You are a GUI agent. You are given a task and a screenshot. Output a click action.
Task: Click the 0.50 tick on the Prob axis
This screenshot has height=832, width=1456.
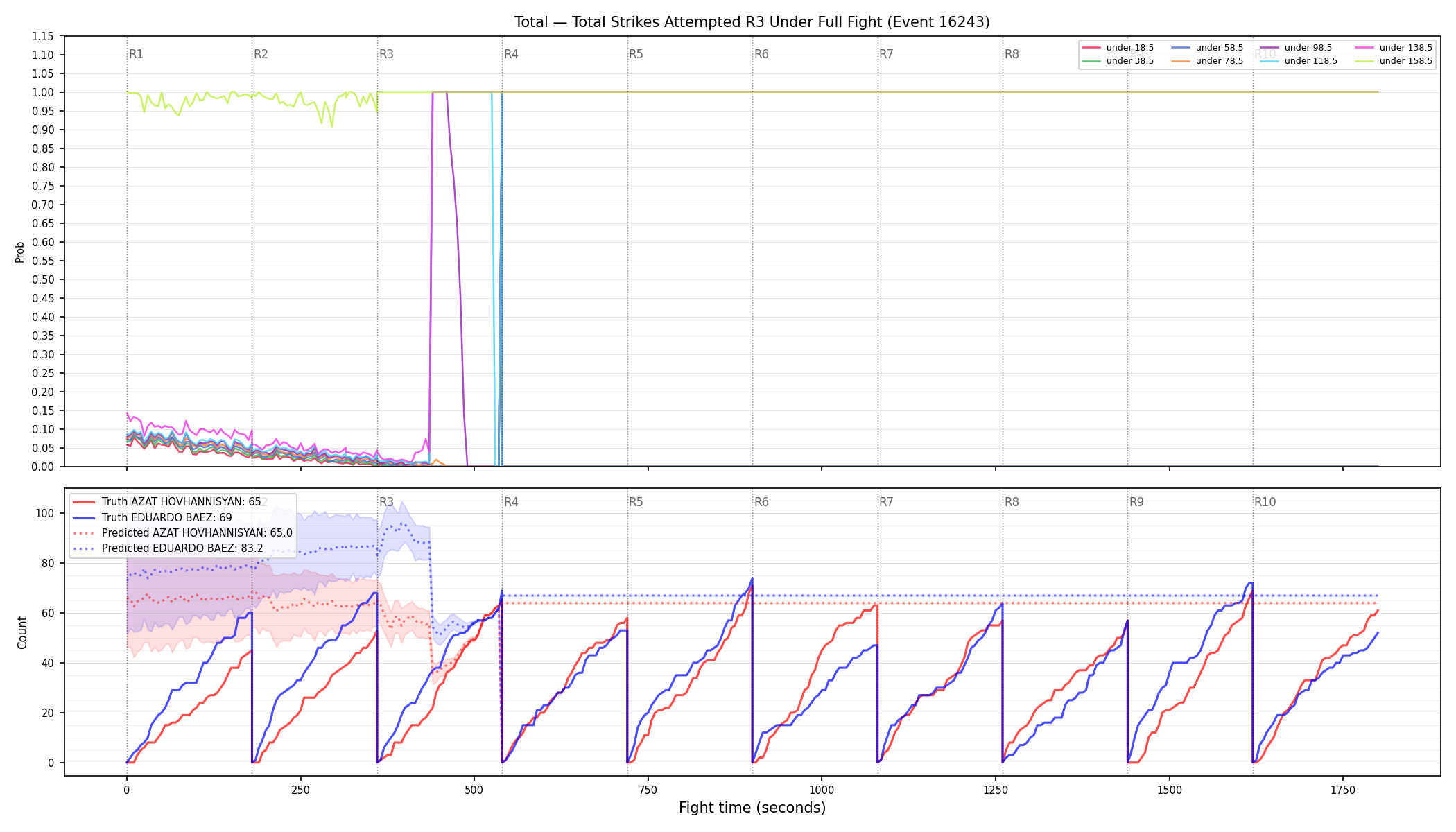point(43,279)
